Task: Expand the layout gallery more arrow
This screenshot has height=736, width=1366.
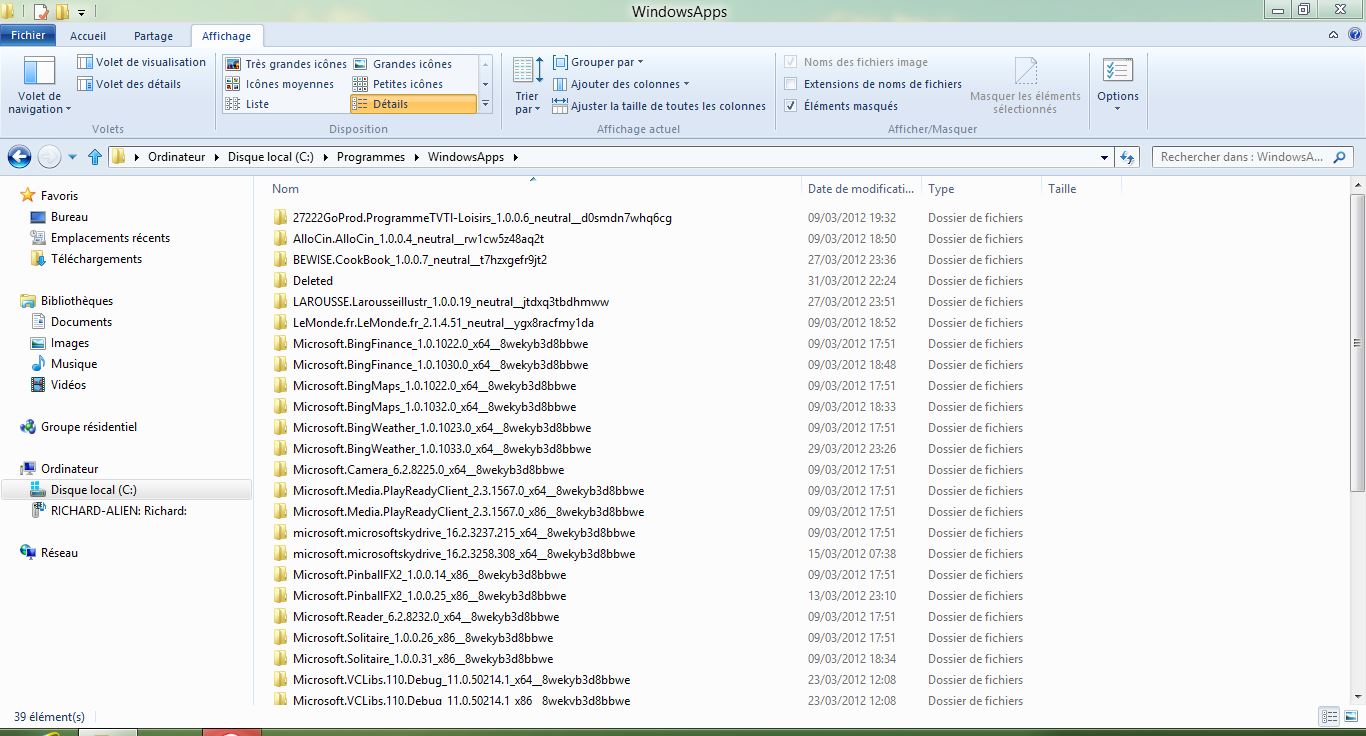Action: (486, 104)
